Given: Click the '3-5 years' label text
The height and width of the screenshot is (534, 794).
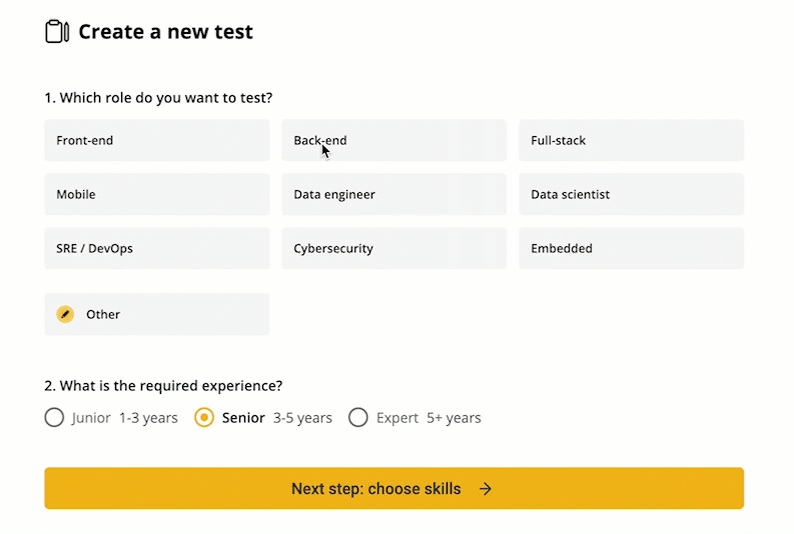Looking at the screenshot, I should click(302, 418).
